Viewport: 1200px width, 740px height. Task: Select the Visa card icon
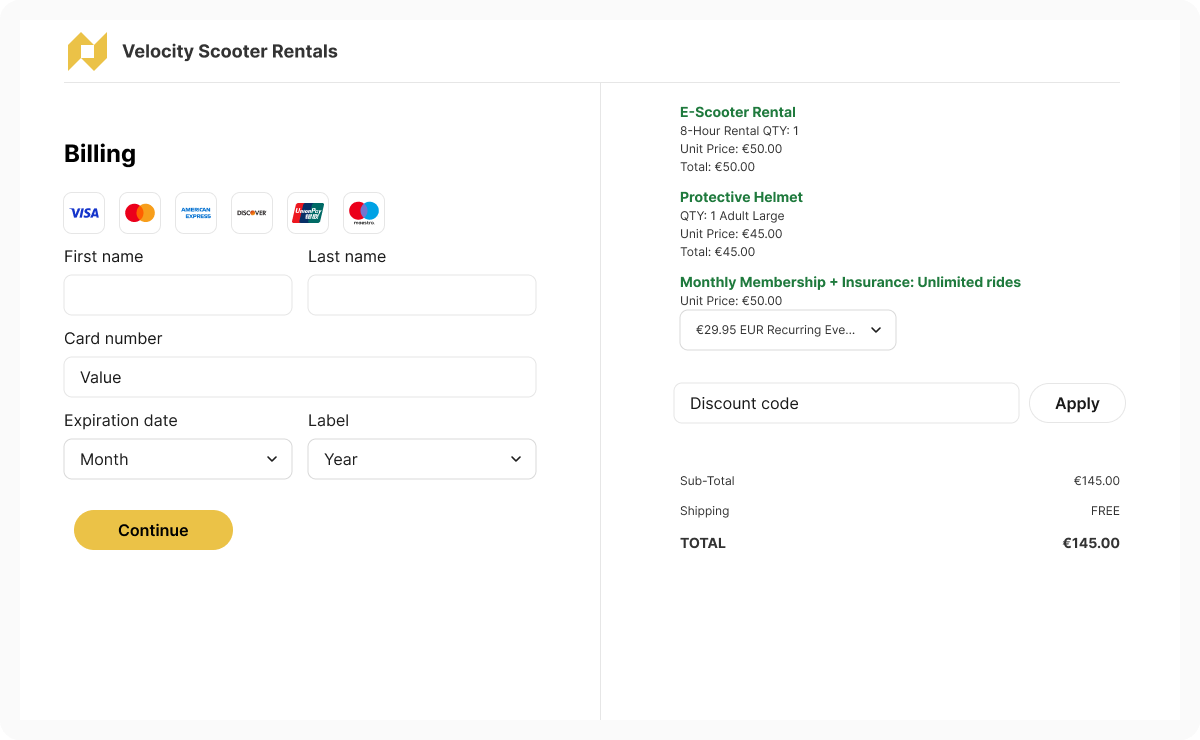point(84,213)
